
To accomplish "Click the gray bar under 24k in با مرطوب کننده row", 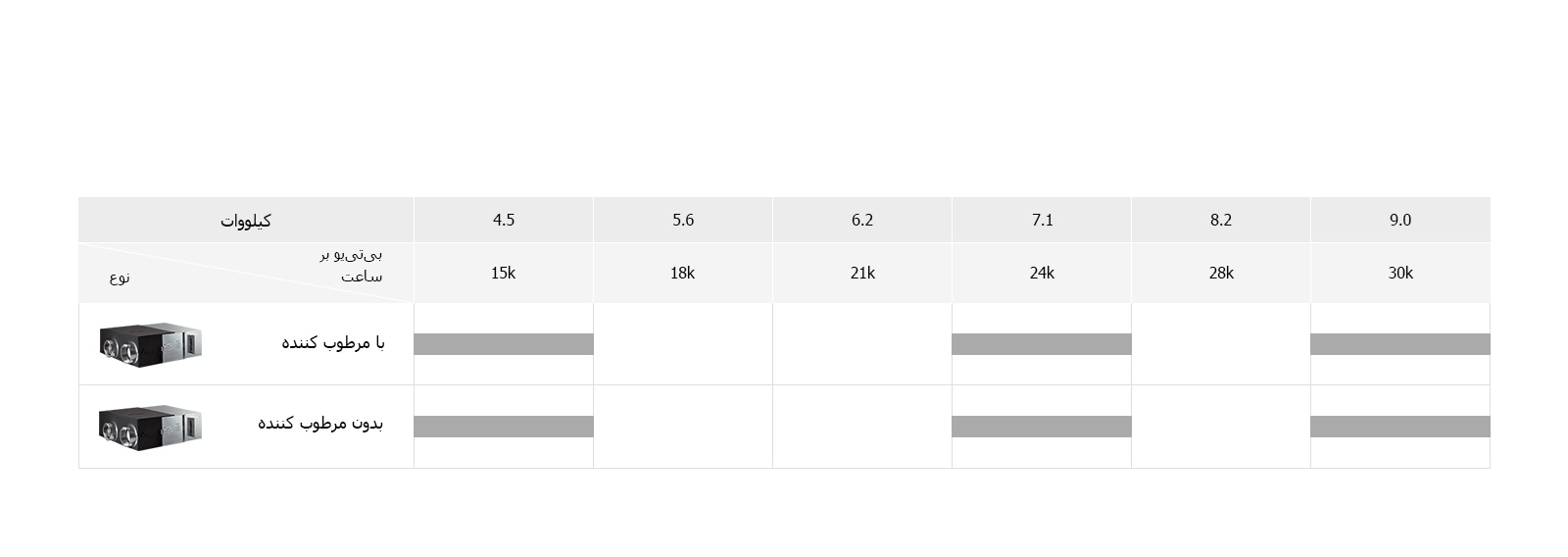I will (1042, 343).
